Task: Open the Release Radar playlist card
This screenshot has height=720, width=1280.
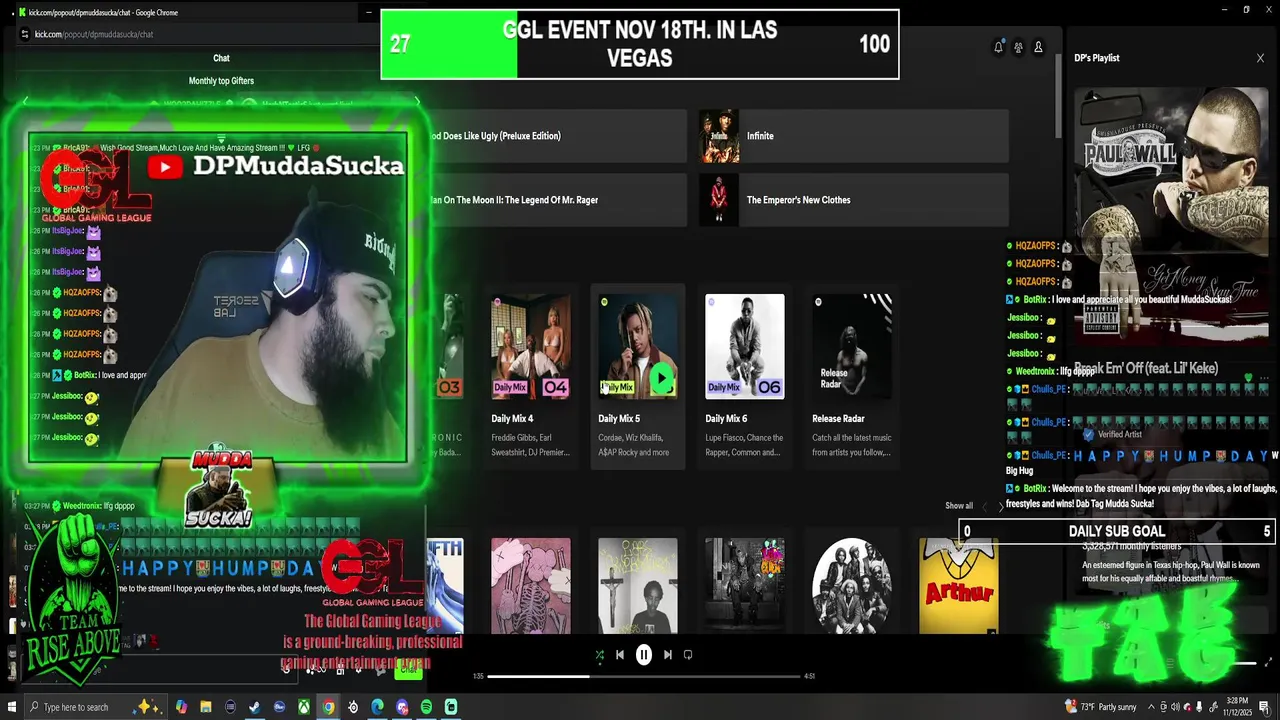Action: point(852,377)
